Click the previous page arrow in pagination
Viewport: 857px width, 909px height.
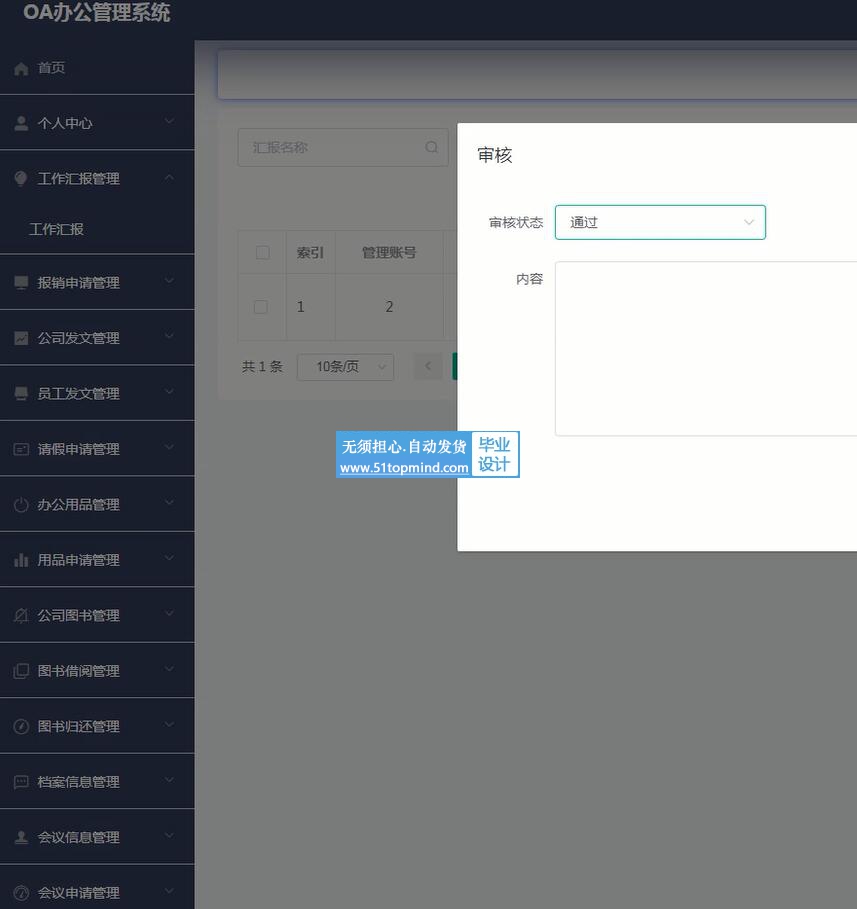pyautogui.click(x=428, y=366)
